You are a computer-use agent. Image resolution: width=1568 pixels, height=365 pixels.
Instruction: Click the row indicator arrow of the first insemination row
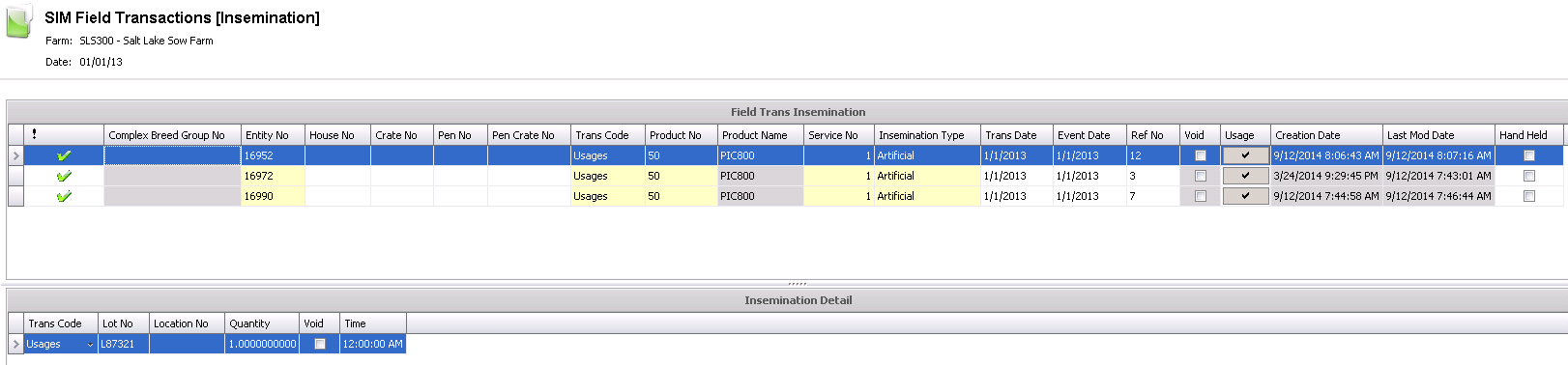15,155
